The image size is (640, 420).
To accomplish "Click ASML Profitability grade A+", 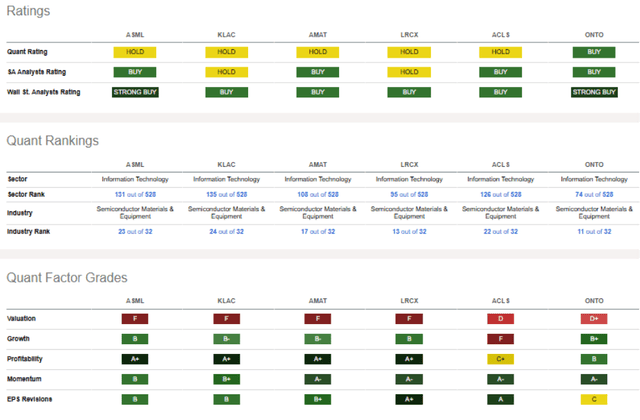I will [135, 359].
